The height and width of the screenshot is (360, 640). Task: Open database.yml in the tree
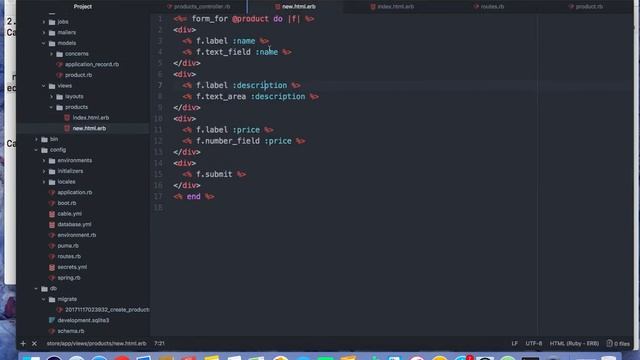click(74, 224)
